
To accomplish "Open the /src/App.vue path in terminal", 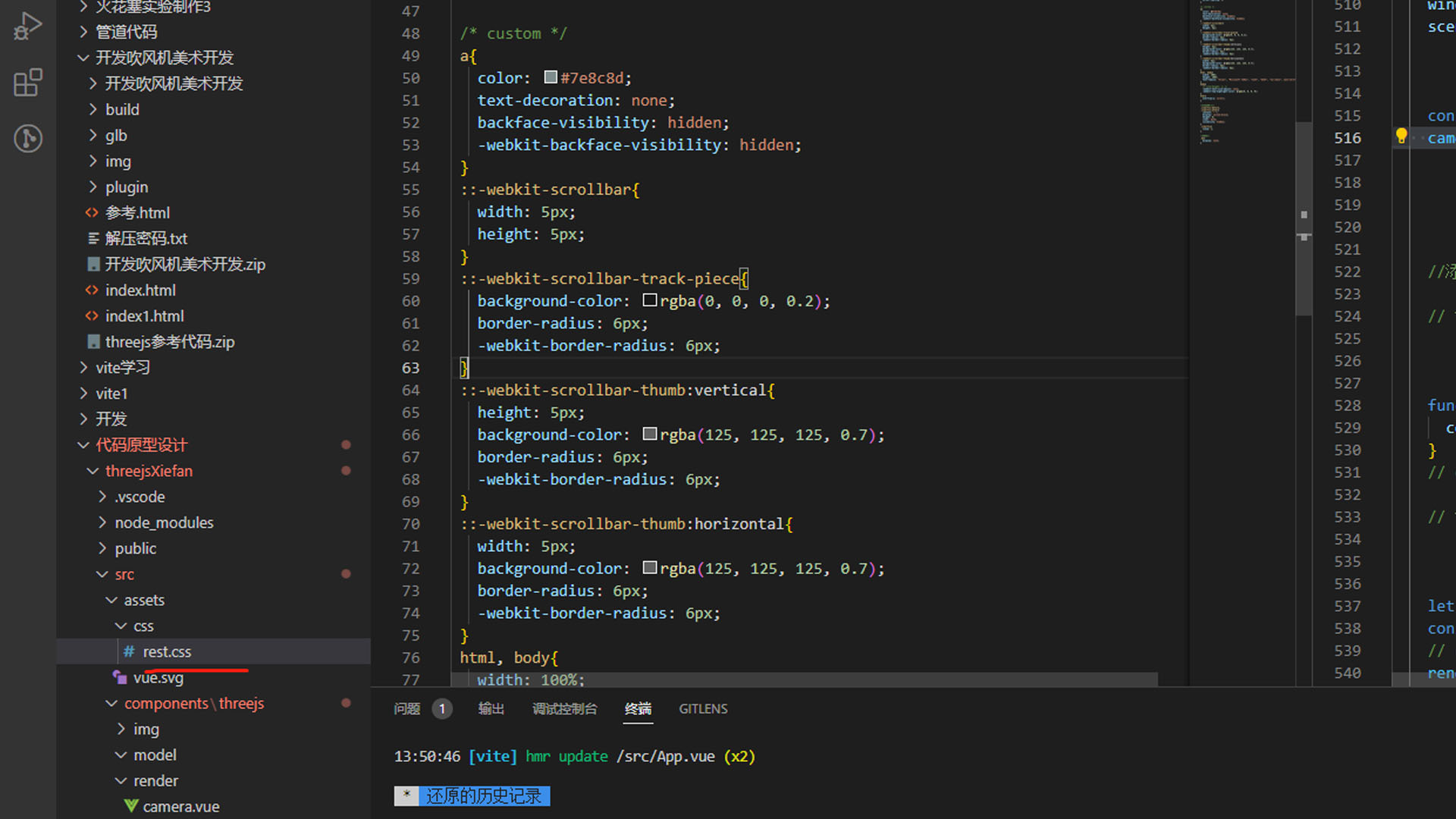I will [666, 756].
